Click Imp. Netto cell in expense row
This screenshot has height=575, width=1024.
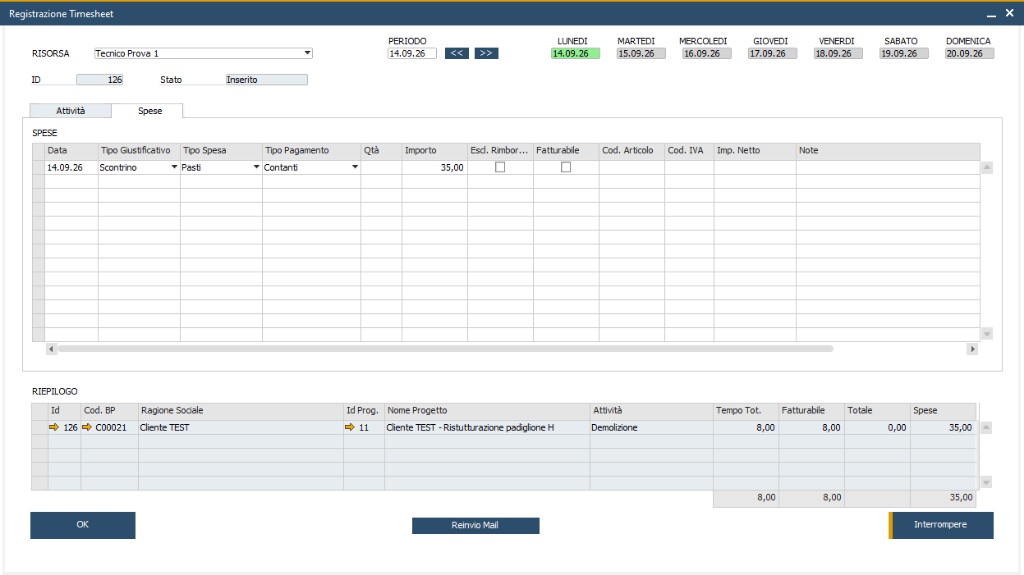point(755,167)
